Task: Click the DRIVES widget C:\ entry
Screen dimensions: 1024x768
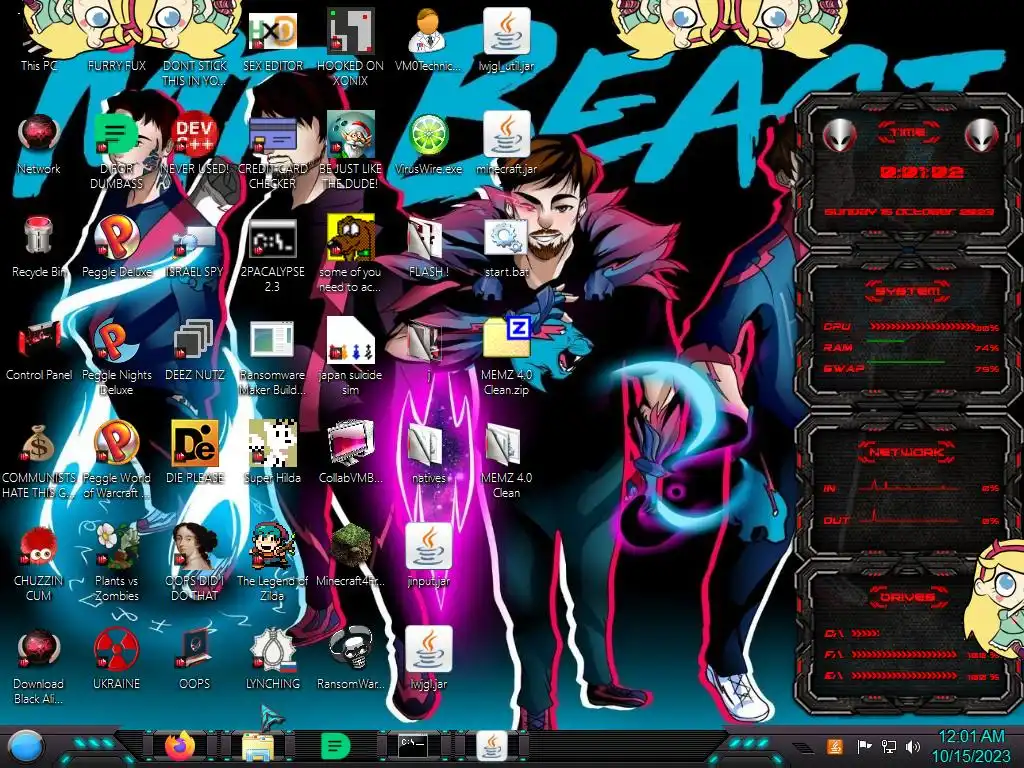Action: [852, 633]
